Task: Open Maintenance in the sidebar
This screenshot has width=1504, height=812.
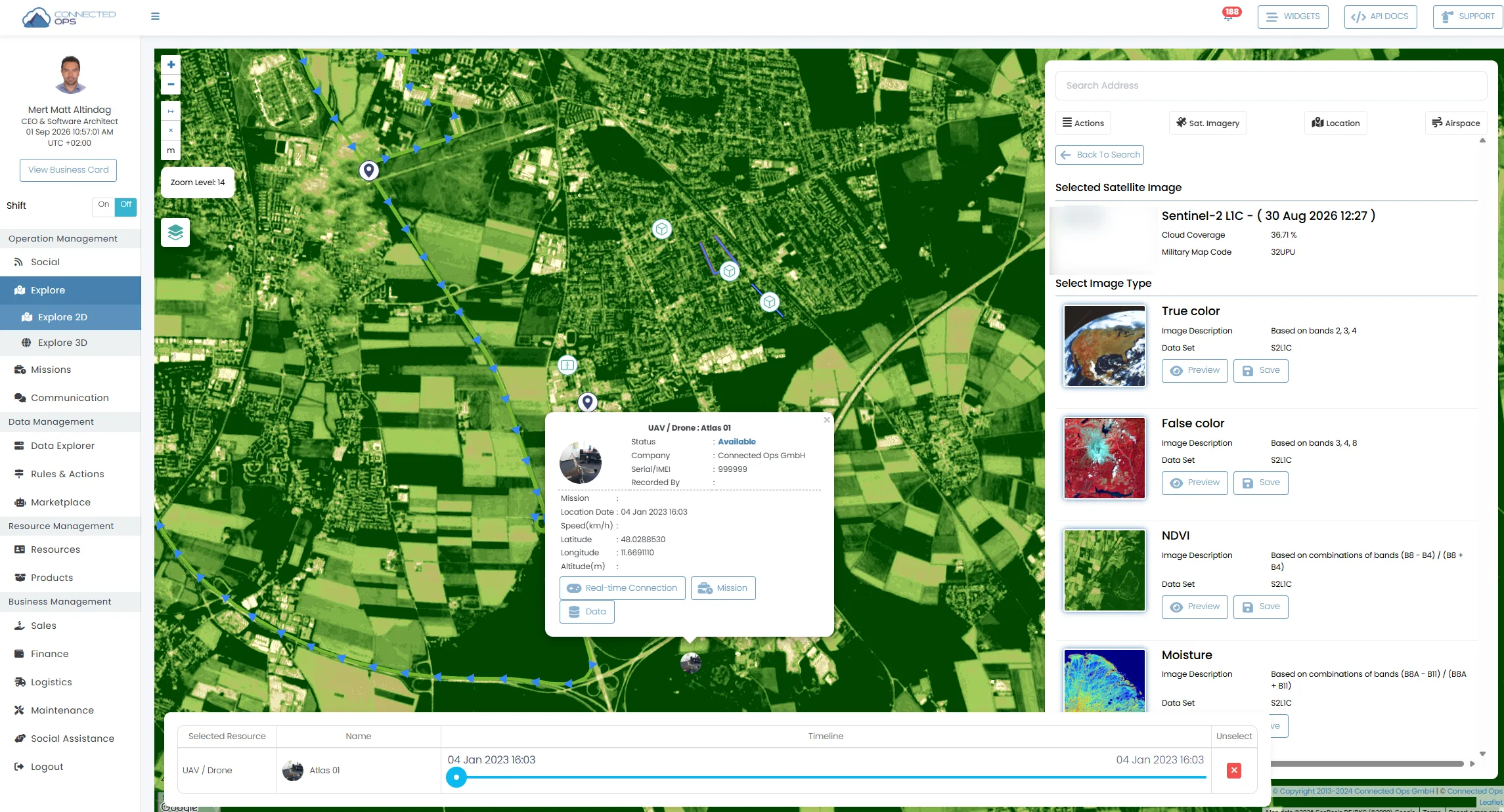Action: point(70,710)
